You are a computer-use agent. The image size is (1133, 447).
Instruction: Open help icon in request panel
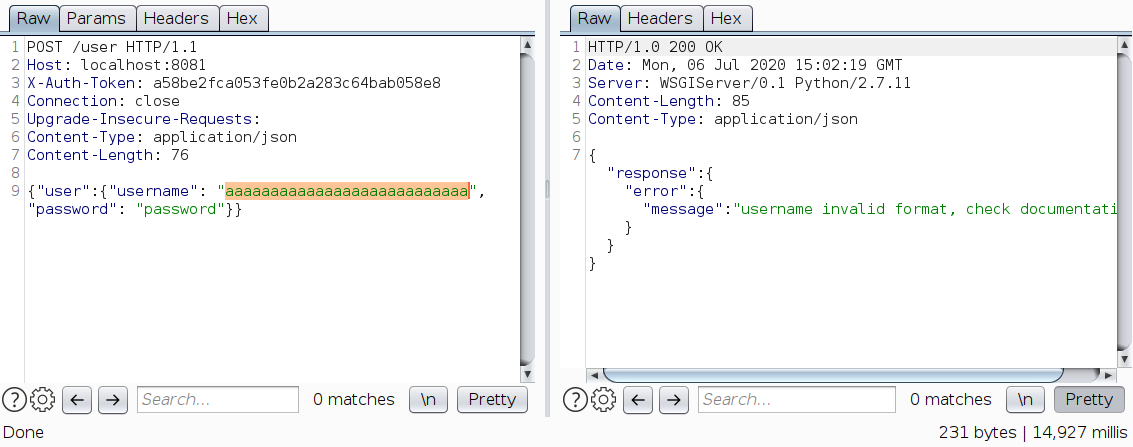click(x=14, y=400)
